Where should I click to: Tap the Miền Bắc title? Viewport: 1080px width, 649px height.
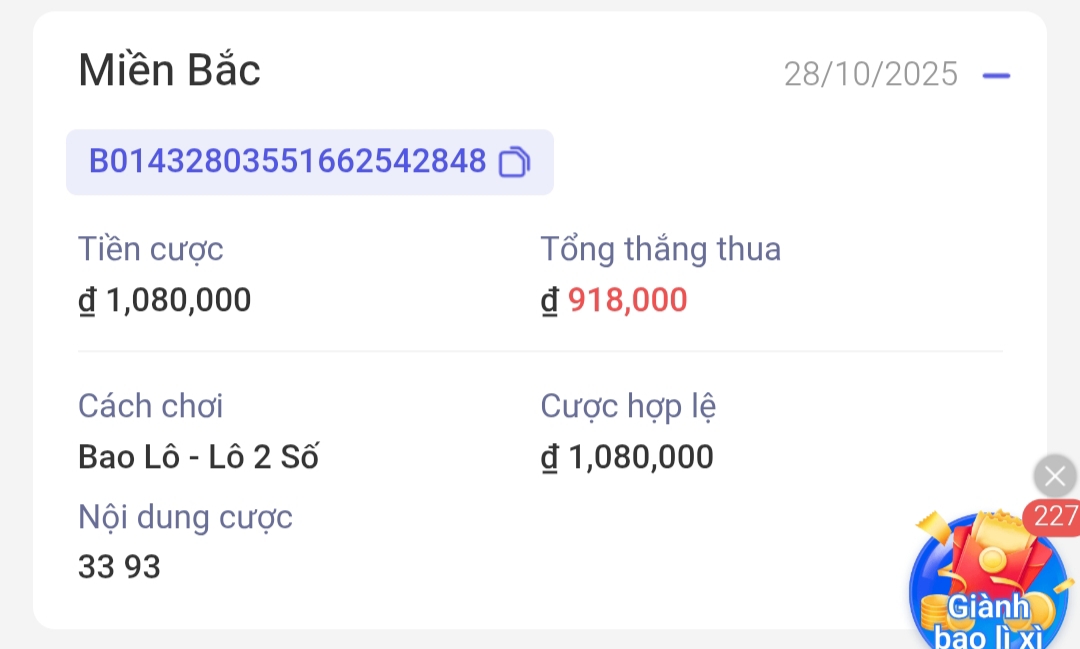coord(169,71)
